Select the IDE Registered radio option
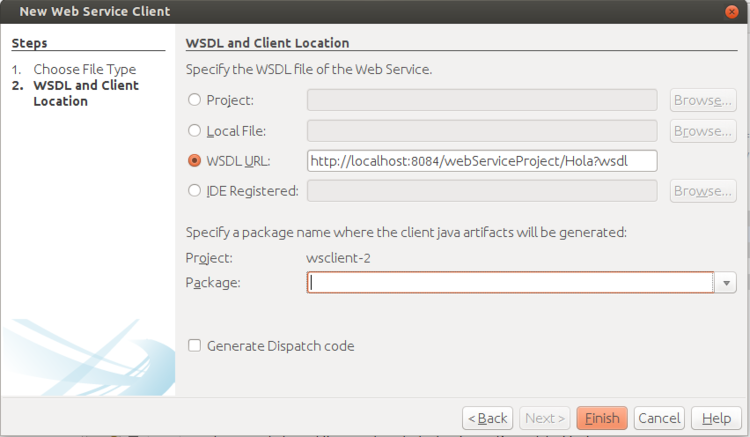 tap(194, 191)
